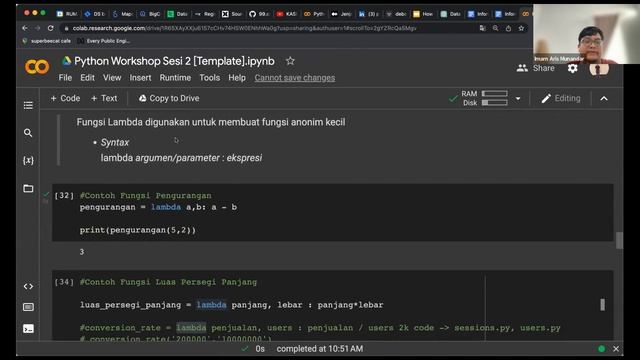
Task: Click the #Contoh Fungsi Pengurangan comment
Action: (x=145, y=196)
